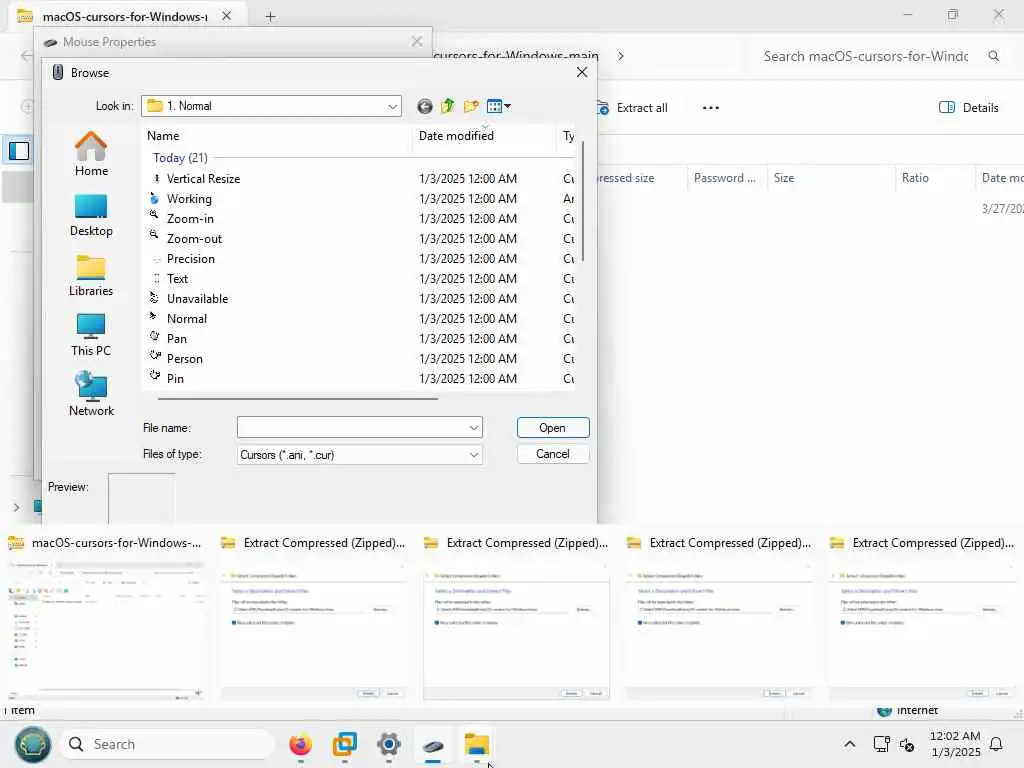Add a new tab in File Explorer
Viewport: 1024px width, 768px height.
(270, 17)
